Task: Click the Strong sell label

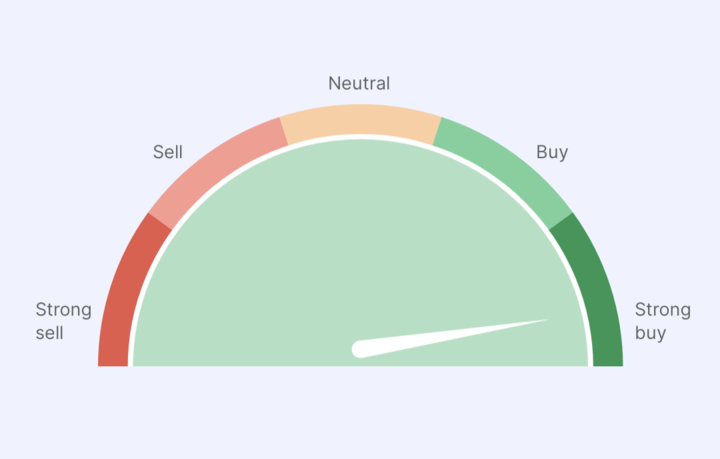Action: [x=63, y=321]
